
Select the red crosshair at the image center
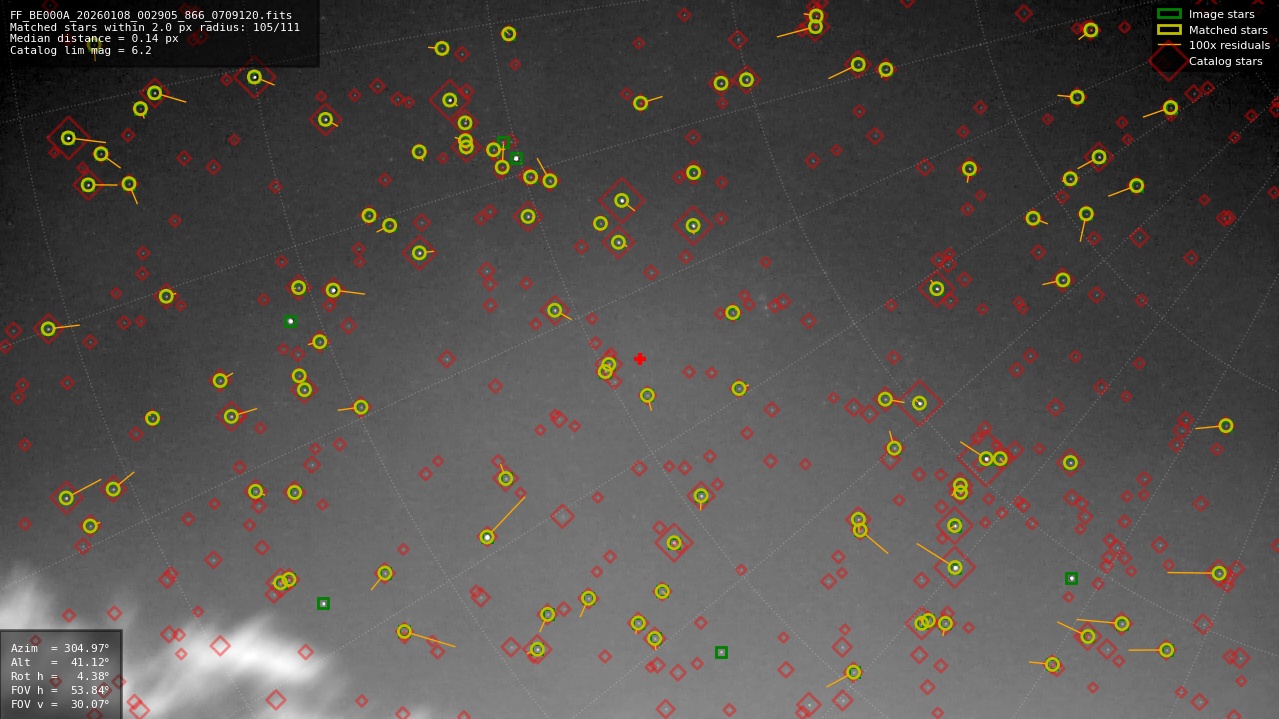(640, 358)
